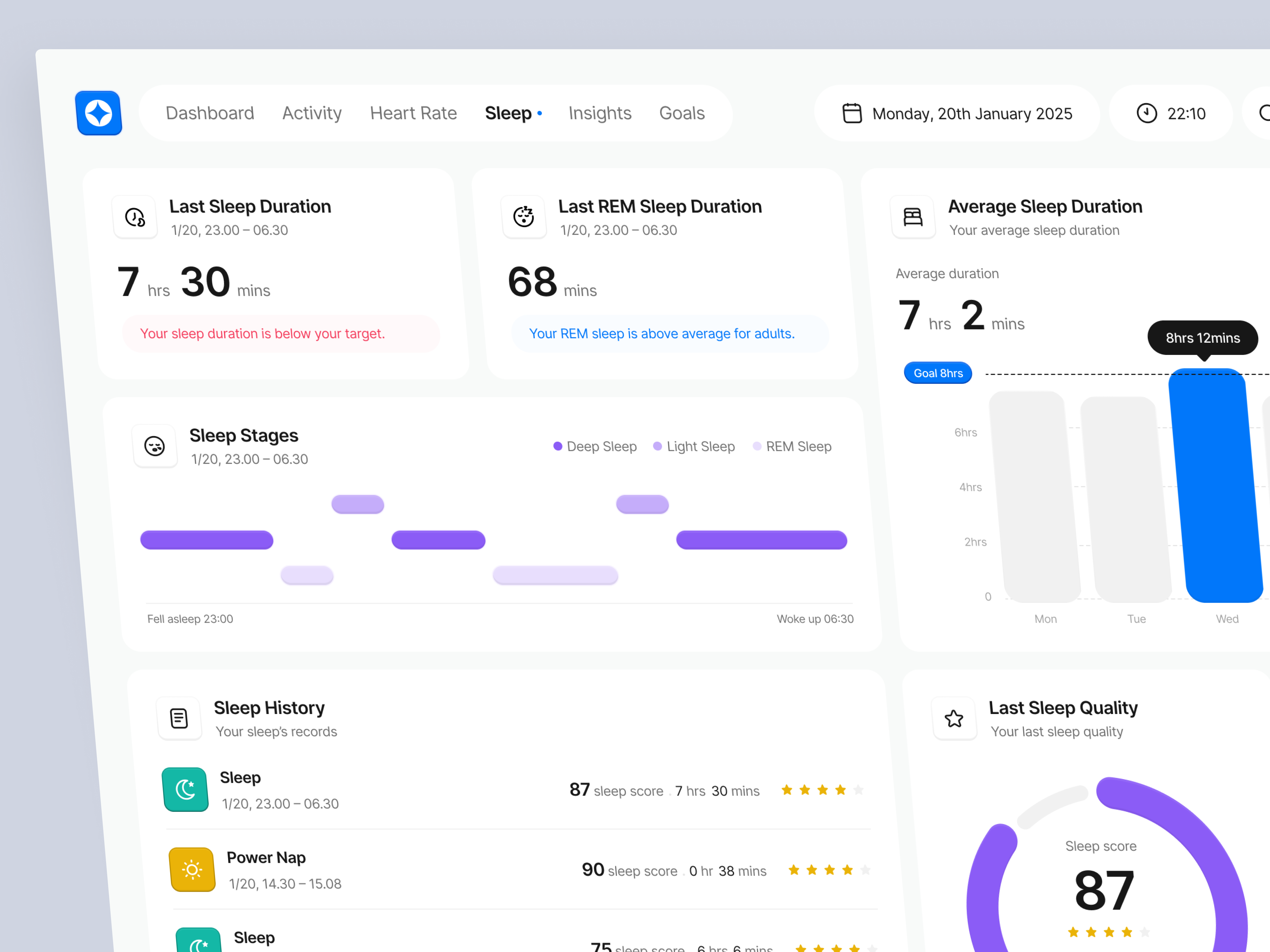Screen dimensions: 1270x952
Task: Click the calendar icon beside the date
Action: click(852, 113)
